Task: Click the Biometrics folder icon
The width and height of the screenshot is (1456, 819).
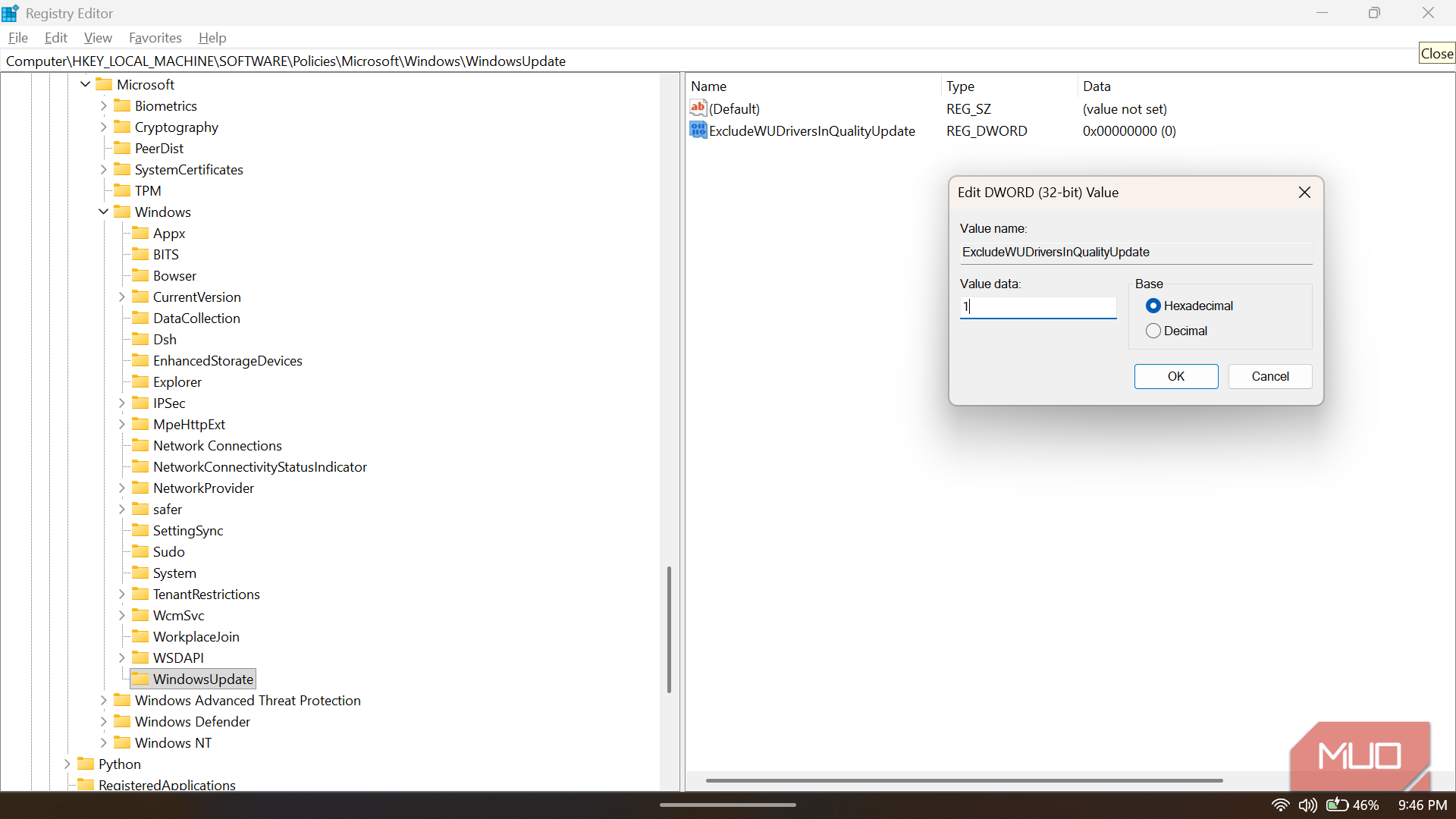Action: (122, 105)
